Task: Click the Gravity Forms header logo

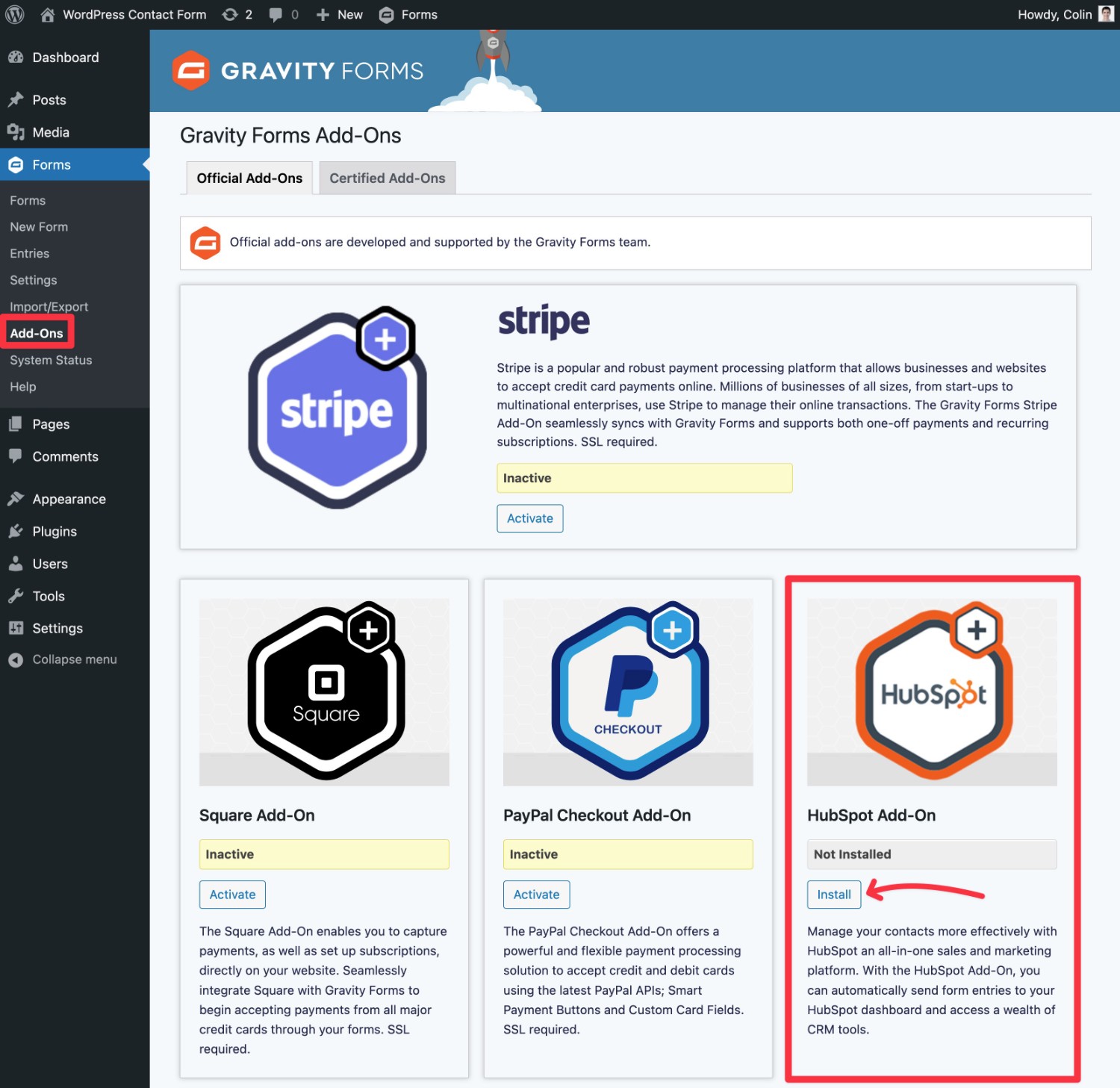Action: (297, 71)
